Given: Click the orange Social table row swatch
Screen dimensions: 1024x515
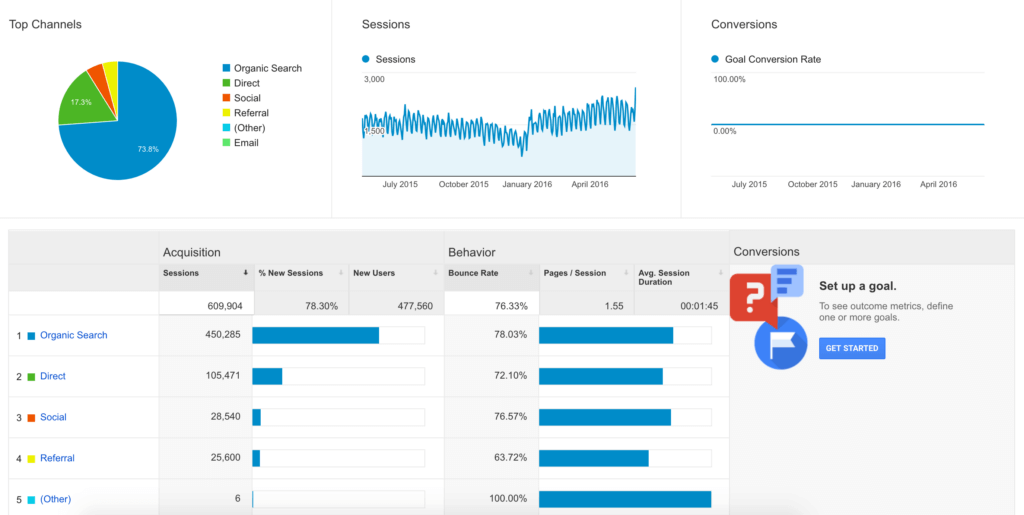Looking at the screenshot, I should (x=31, y=418).
